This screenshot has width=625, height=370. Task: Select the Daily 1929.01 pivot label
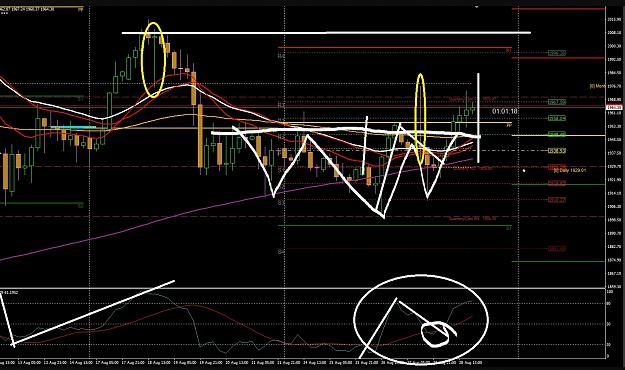(570, 170)
